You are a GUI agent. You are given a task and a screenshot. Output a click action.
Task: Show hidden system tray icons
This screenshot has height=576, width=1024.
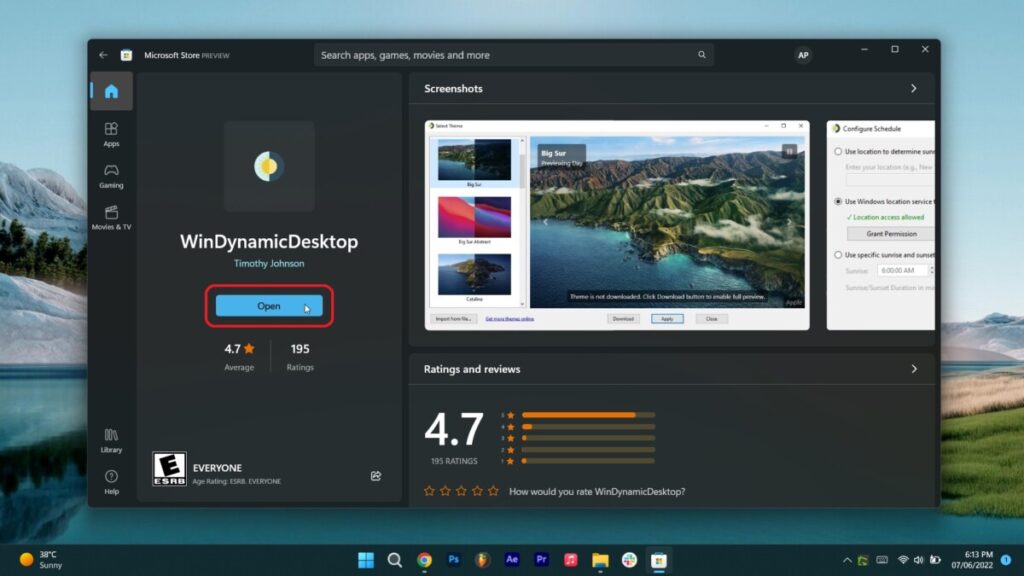(x=847, y=560)
